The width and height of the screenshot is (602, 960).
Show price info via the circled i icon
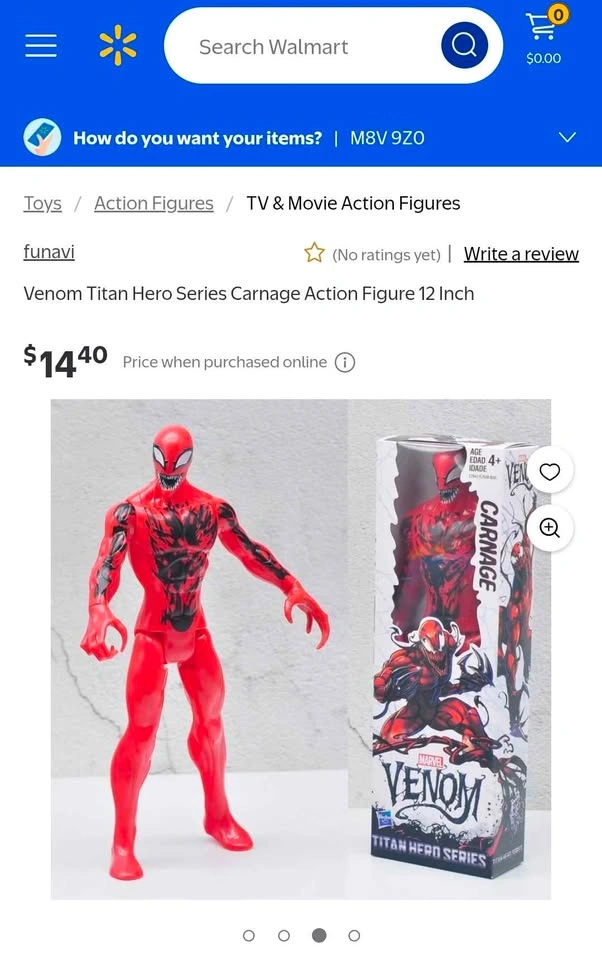[345, 362]
